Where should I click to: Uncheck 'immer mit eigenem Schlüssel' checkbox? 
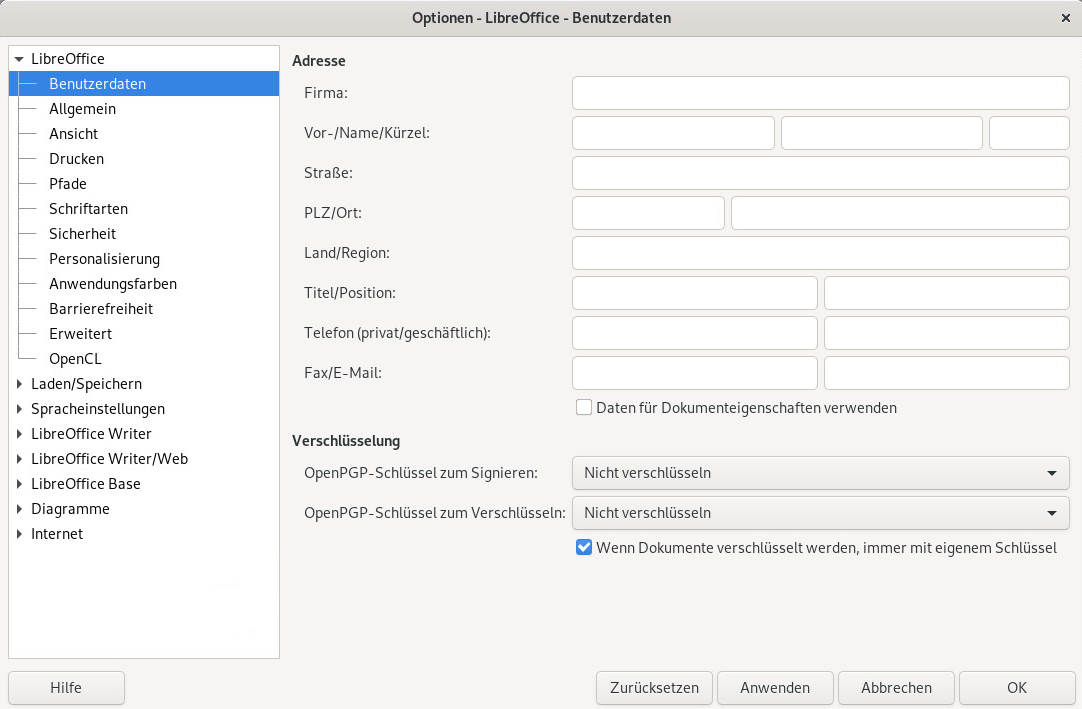tap(584, 547)
